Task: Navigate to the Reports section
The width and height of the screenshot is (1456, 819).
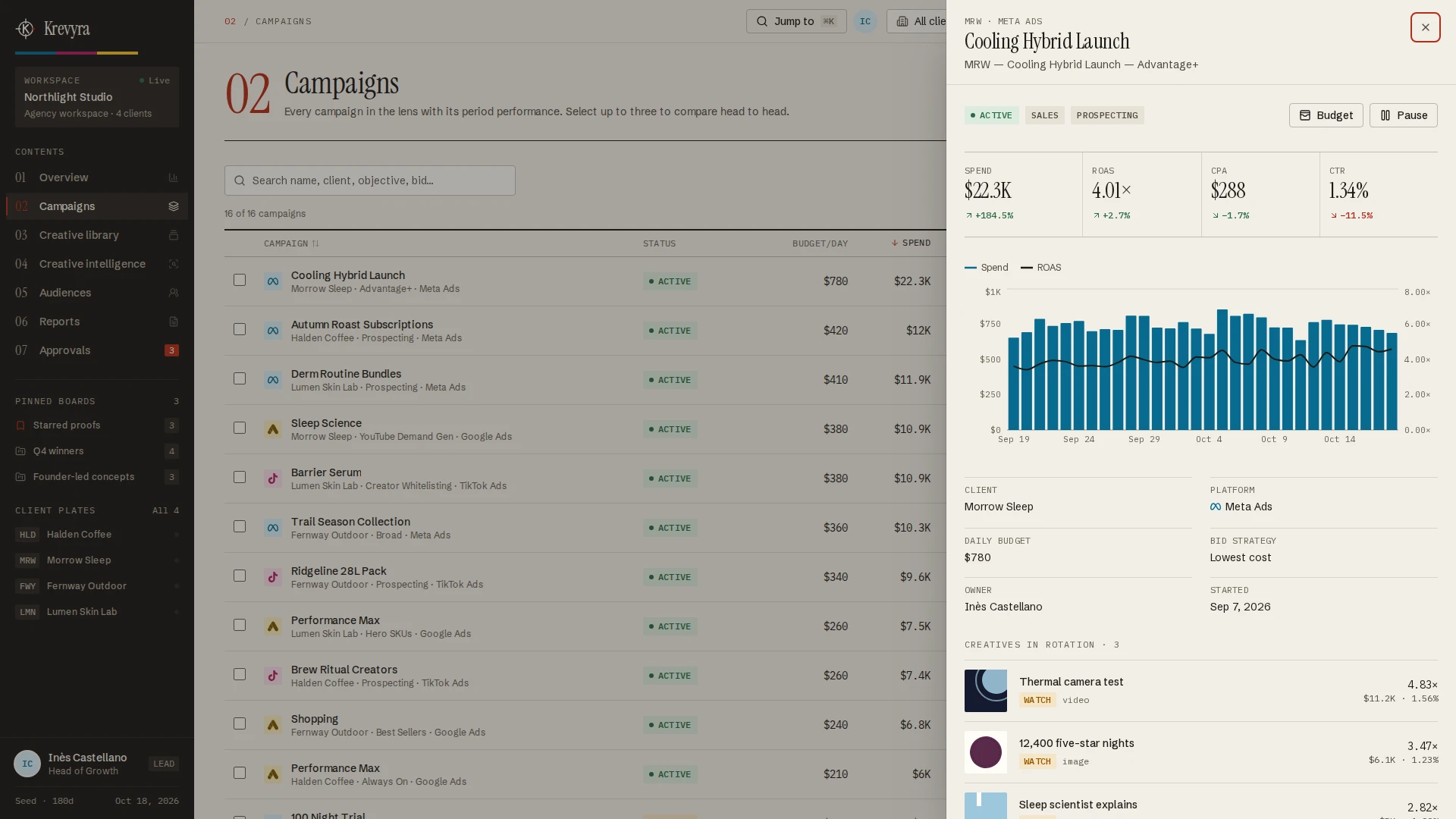Action: pyautogui.click(x=97, y=322)
